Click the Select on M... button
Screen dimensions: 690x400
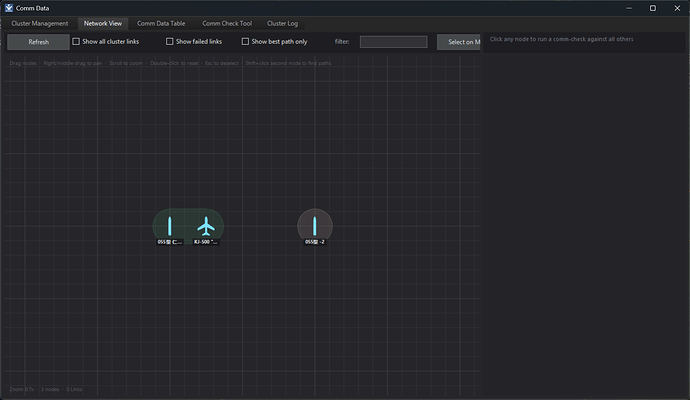coord(459,42)
